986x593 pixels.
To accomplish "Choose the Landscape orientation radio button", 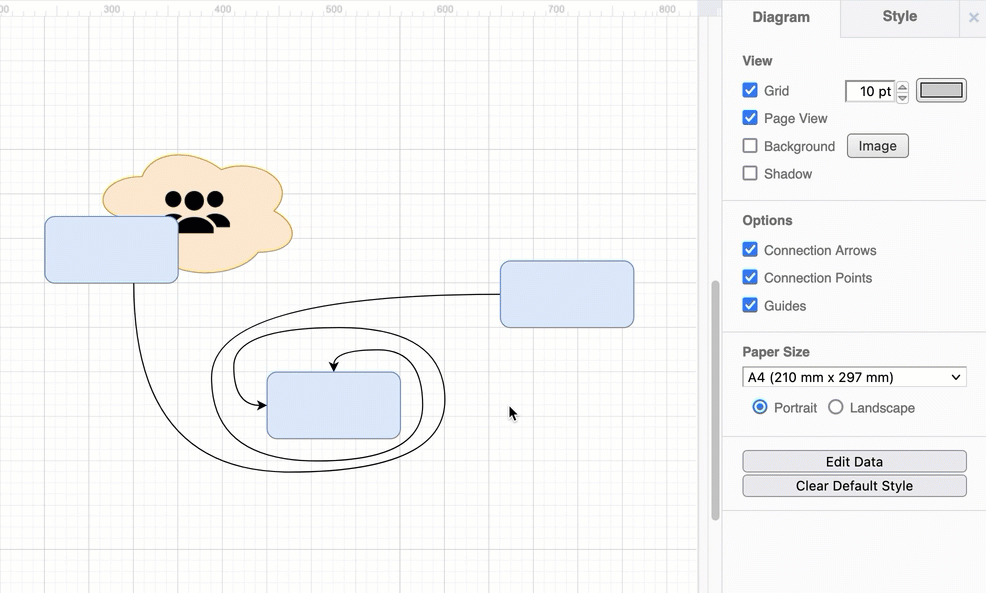I will [x=836, y=407].
